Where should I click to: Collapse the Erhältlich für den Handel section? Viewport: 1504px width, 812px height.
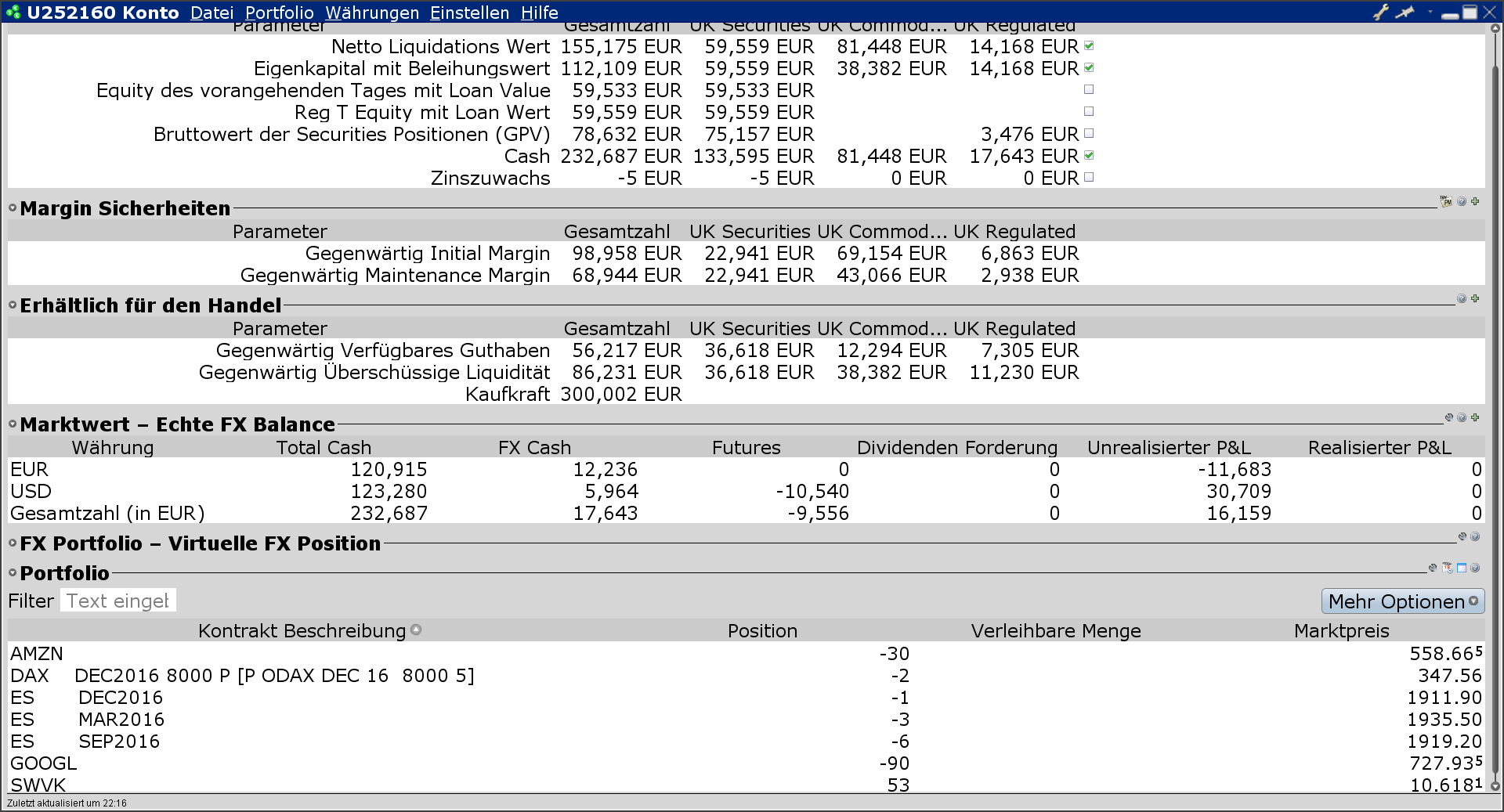pyautogui.click(x=13, y=305)
